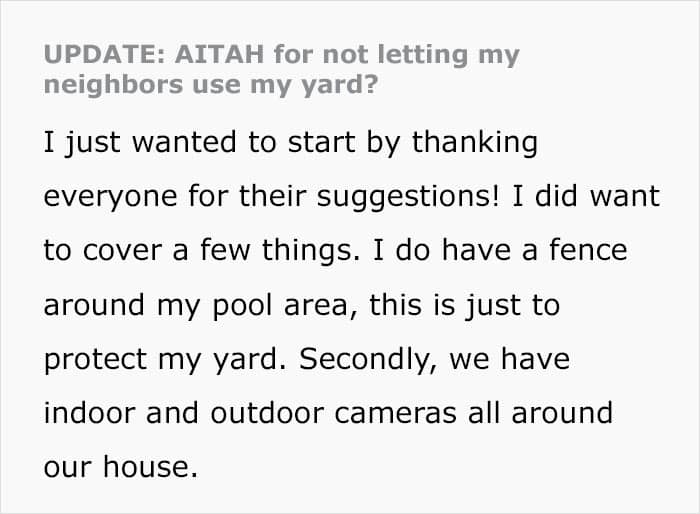Click the word 'things.' in the paragraph

point(311,251)
